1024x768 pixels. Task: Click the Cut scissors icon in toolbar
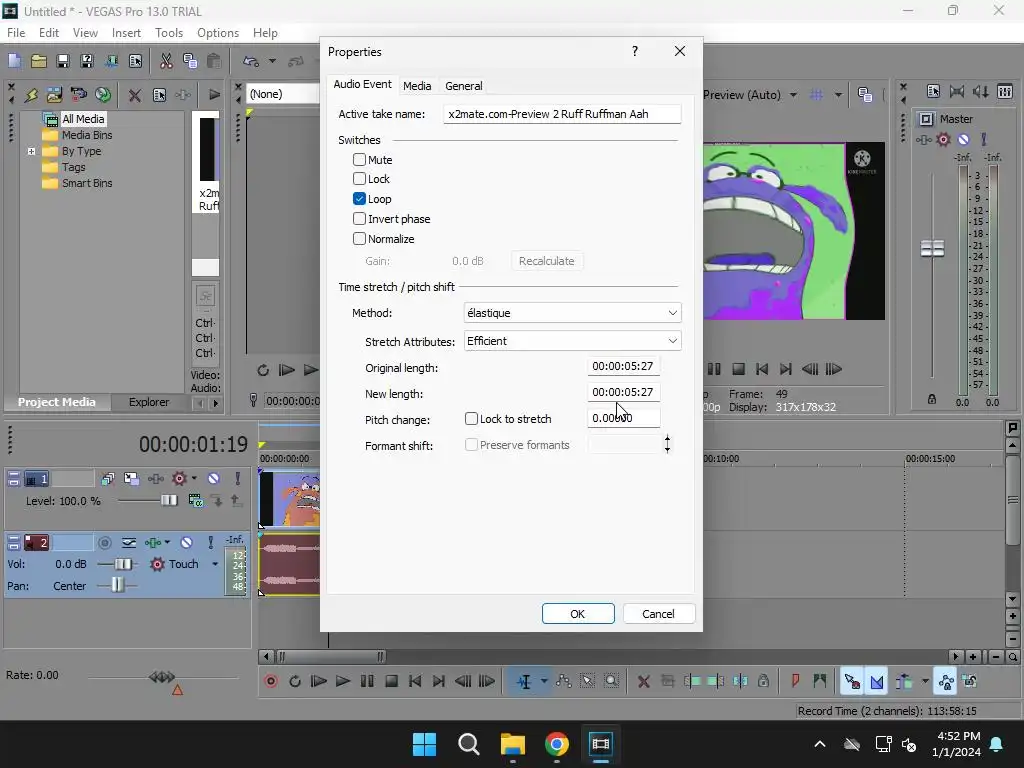click(x=166, y=61)
